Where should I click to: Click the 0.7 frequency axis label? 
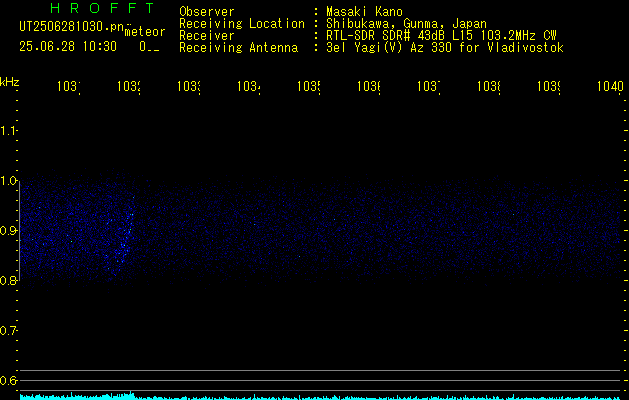coord(8,331)
